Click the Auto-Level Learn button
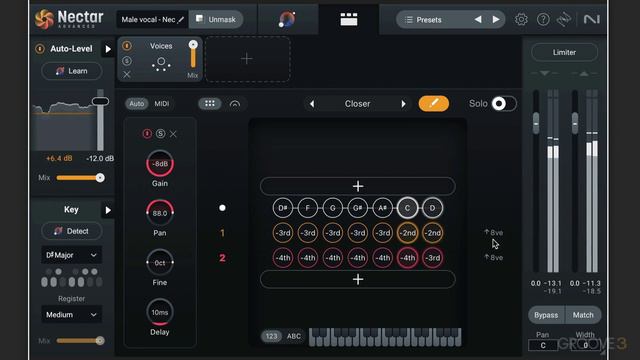The height and width of the screenshot is (360, 640). click(72, 71)
